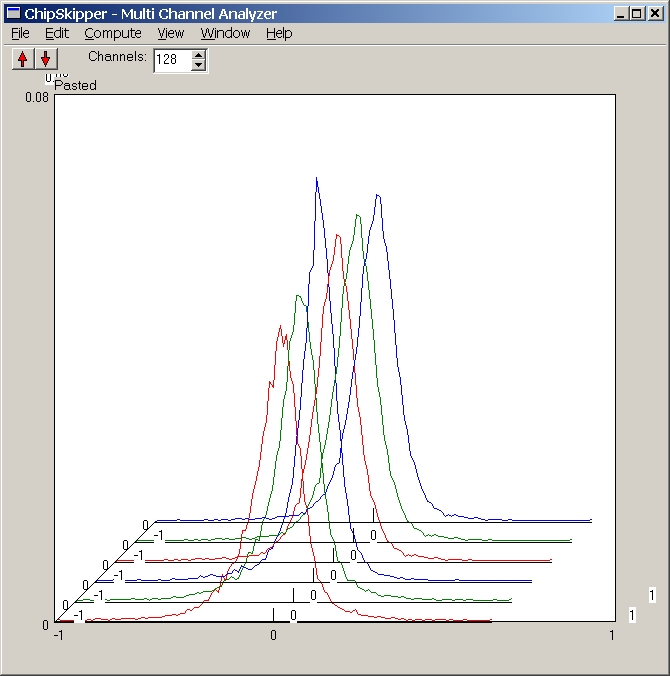
Task: Open the Window menu
Action: point(225,33)
